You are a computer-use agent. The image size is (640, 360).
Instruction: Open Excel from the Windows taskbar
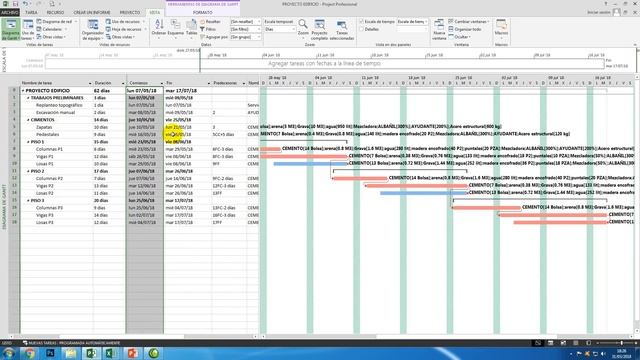(x=111, y=353)
